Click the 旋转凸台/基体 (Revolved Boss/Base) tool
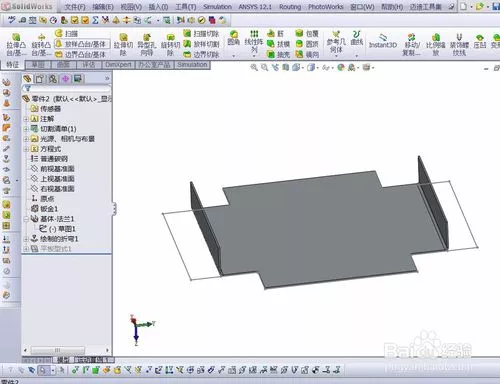 pyautogui.click(x=41, y=44)
